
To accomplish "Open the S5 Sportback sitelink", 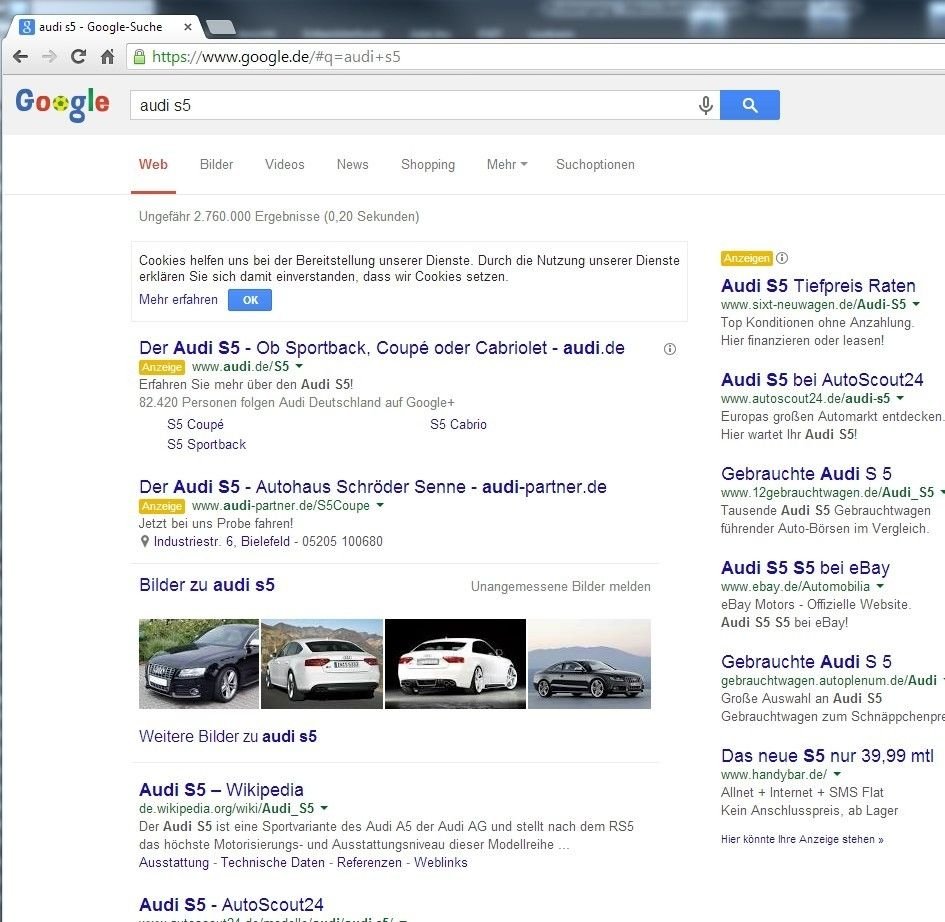I will click(207, 445).
